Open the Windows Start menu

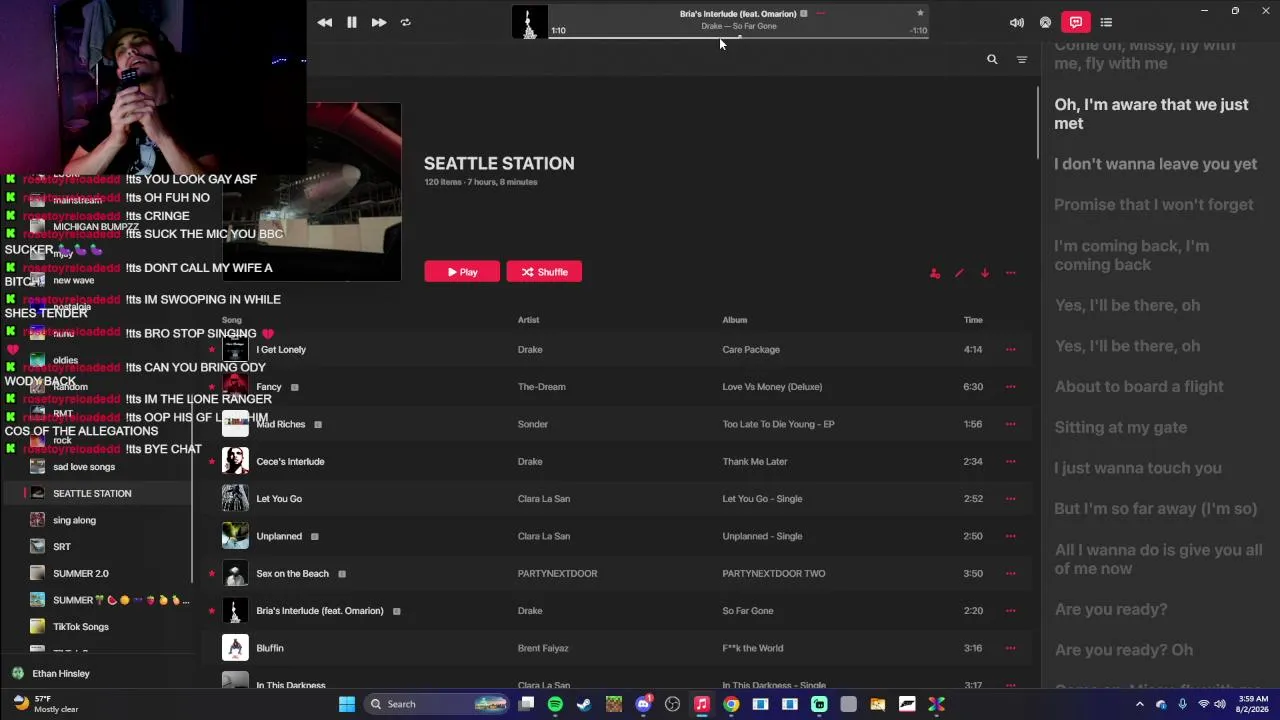click(x=347, y=704)
